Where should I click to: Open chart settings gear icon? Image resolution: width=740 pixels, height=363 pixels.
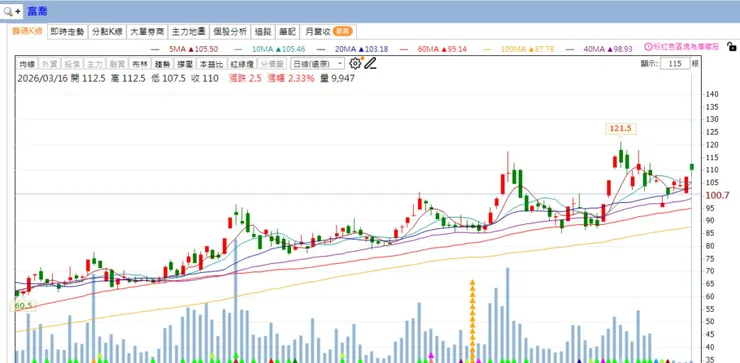[x=355, y=63]
